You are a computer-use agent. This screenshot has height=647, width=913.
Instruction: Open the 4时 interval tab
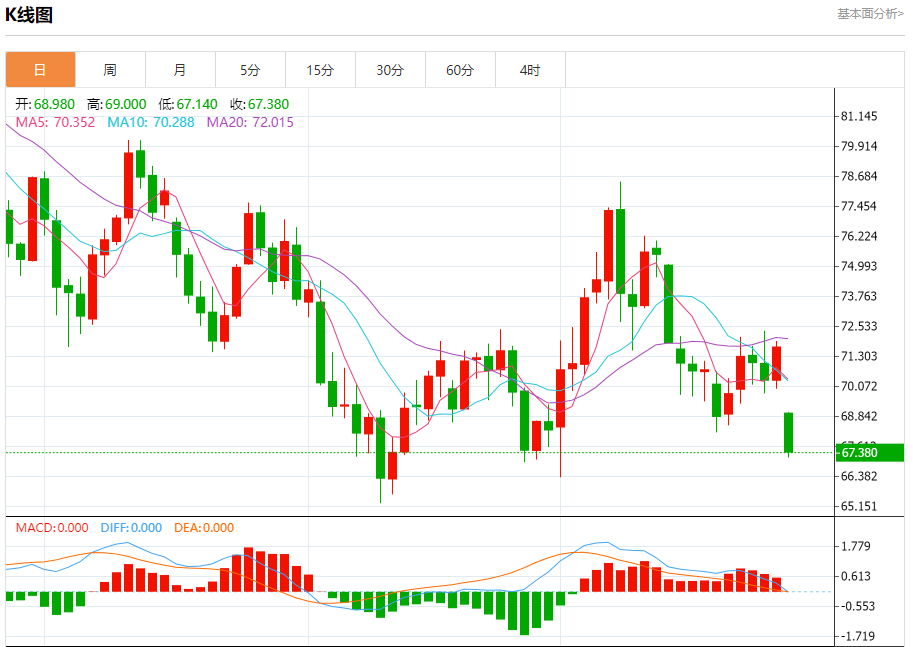pos(530,70)
